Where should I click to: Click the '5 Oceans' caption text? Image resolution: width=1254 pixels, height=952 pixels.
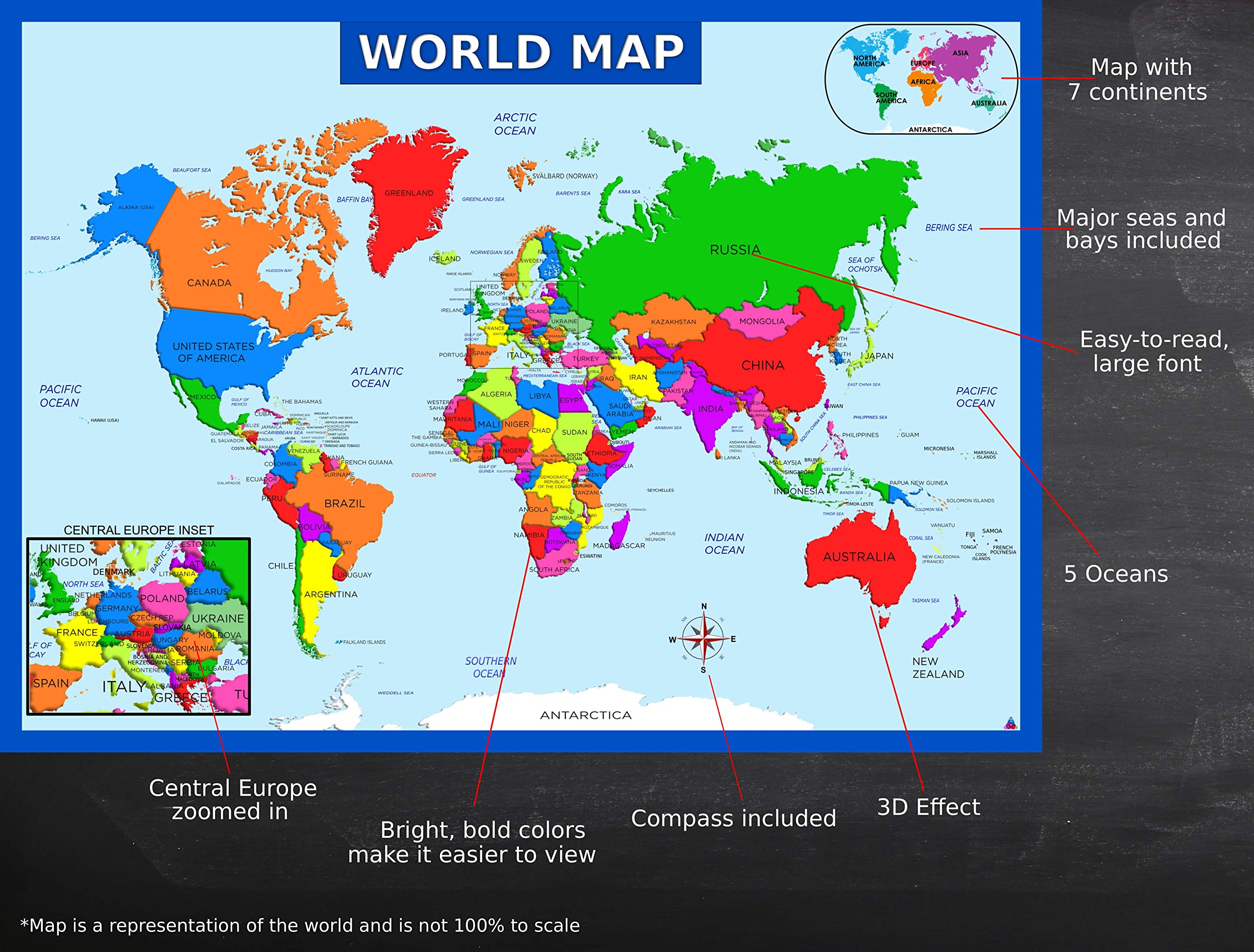coord(1116,574)
